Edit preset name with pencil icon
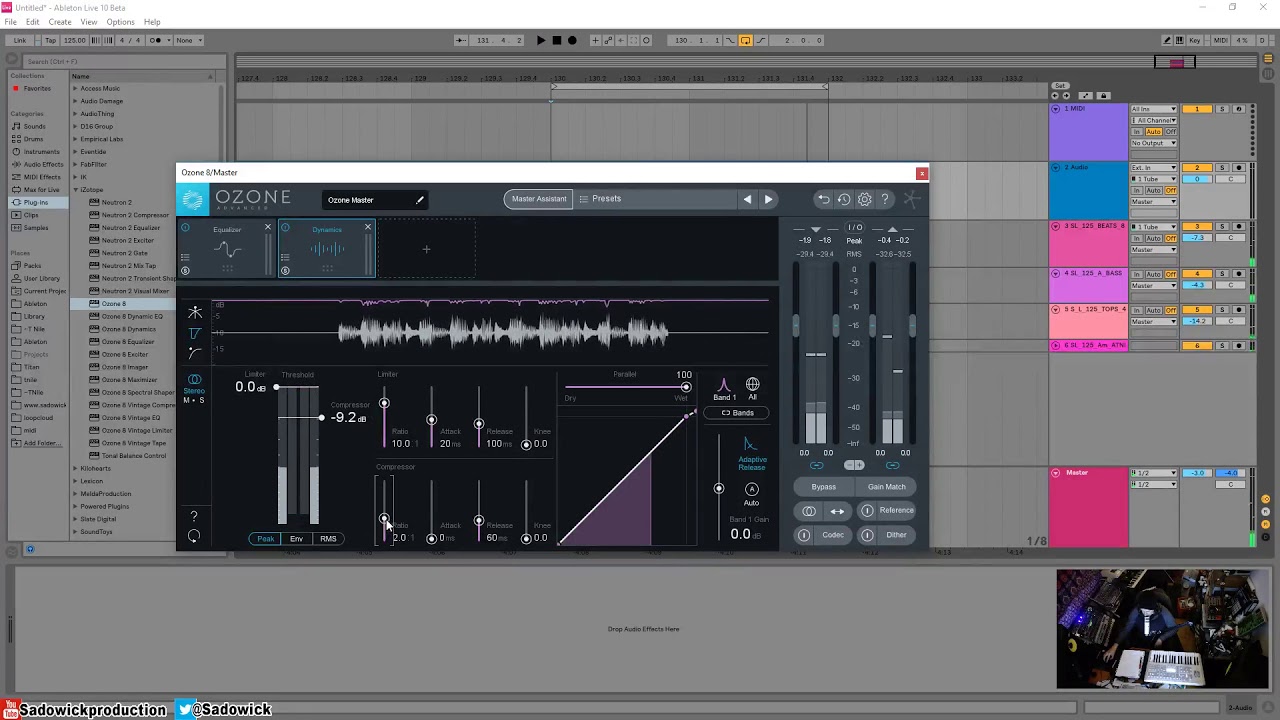Image resolution: width=1280 pixels, height=720 pixels. (420, 200)
